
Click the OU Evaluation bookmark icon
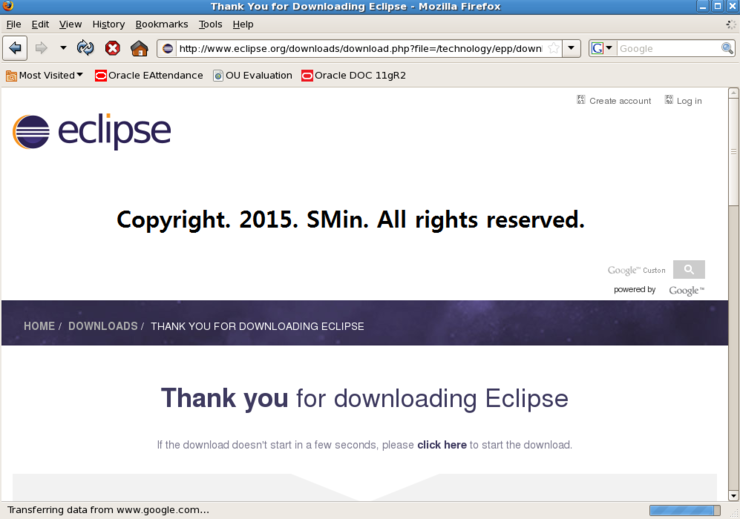[218, 75]
